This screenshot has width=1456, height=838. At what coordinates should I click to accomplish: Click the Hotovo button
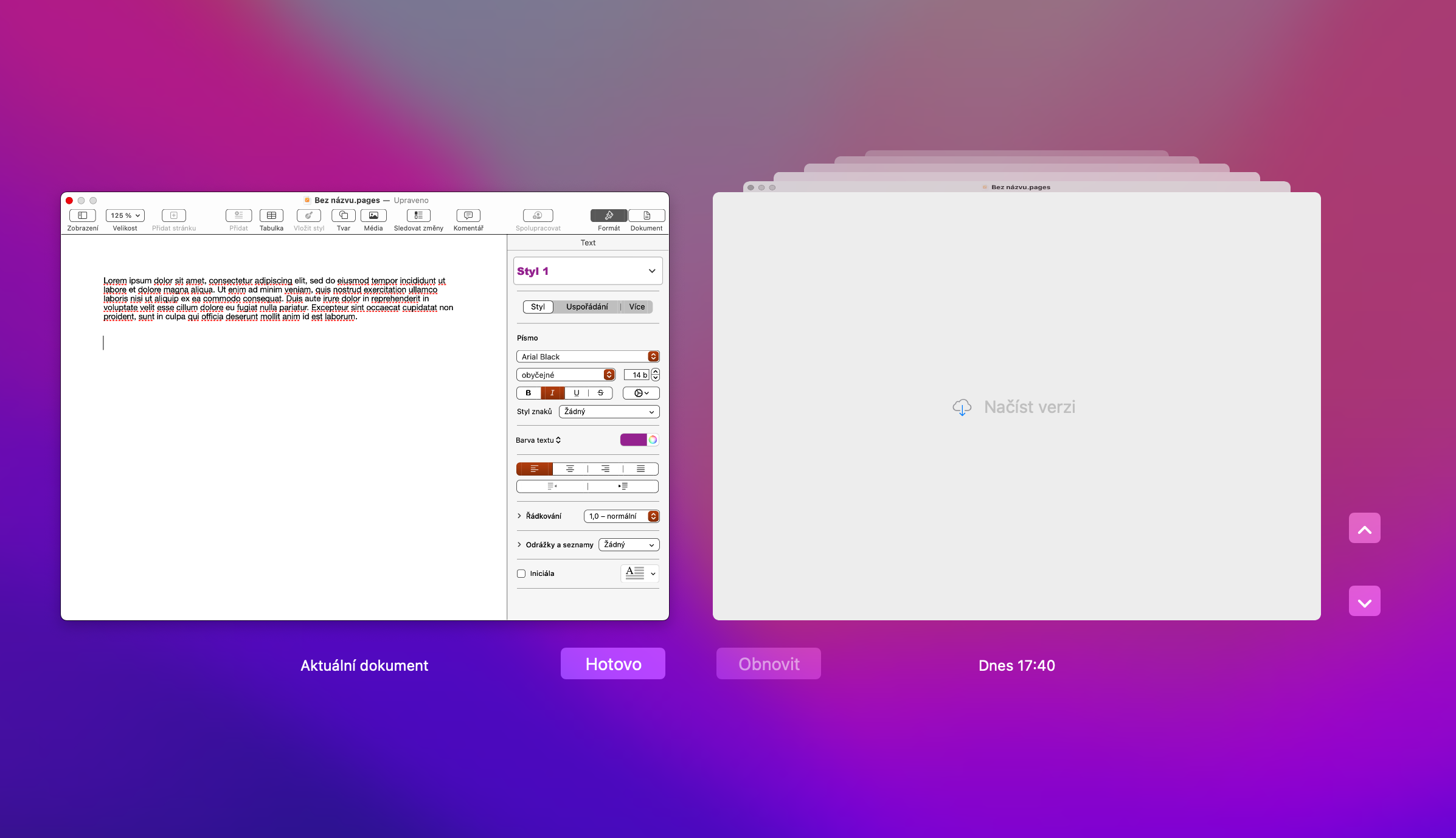(612, 663)
